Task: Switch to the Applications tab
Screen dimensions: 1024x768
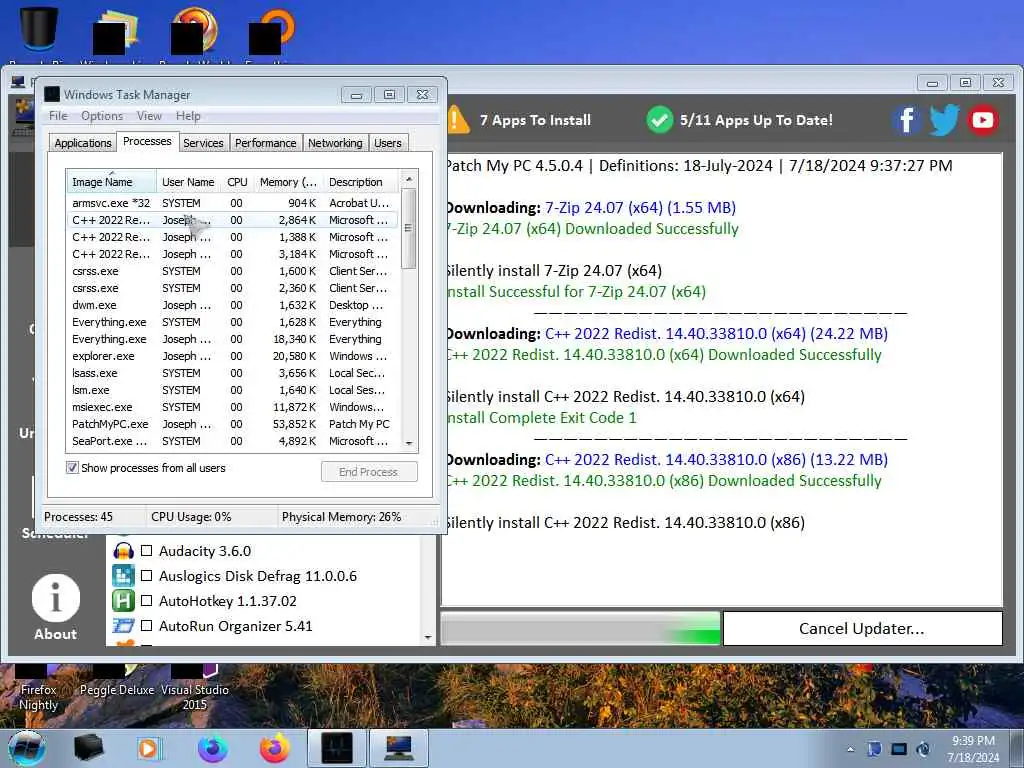Action: [x=83, y=143]
